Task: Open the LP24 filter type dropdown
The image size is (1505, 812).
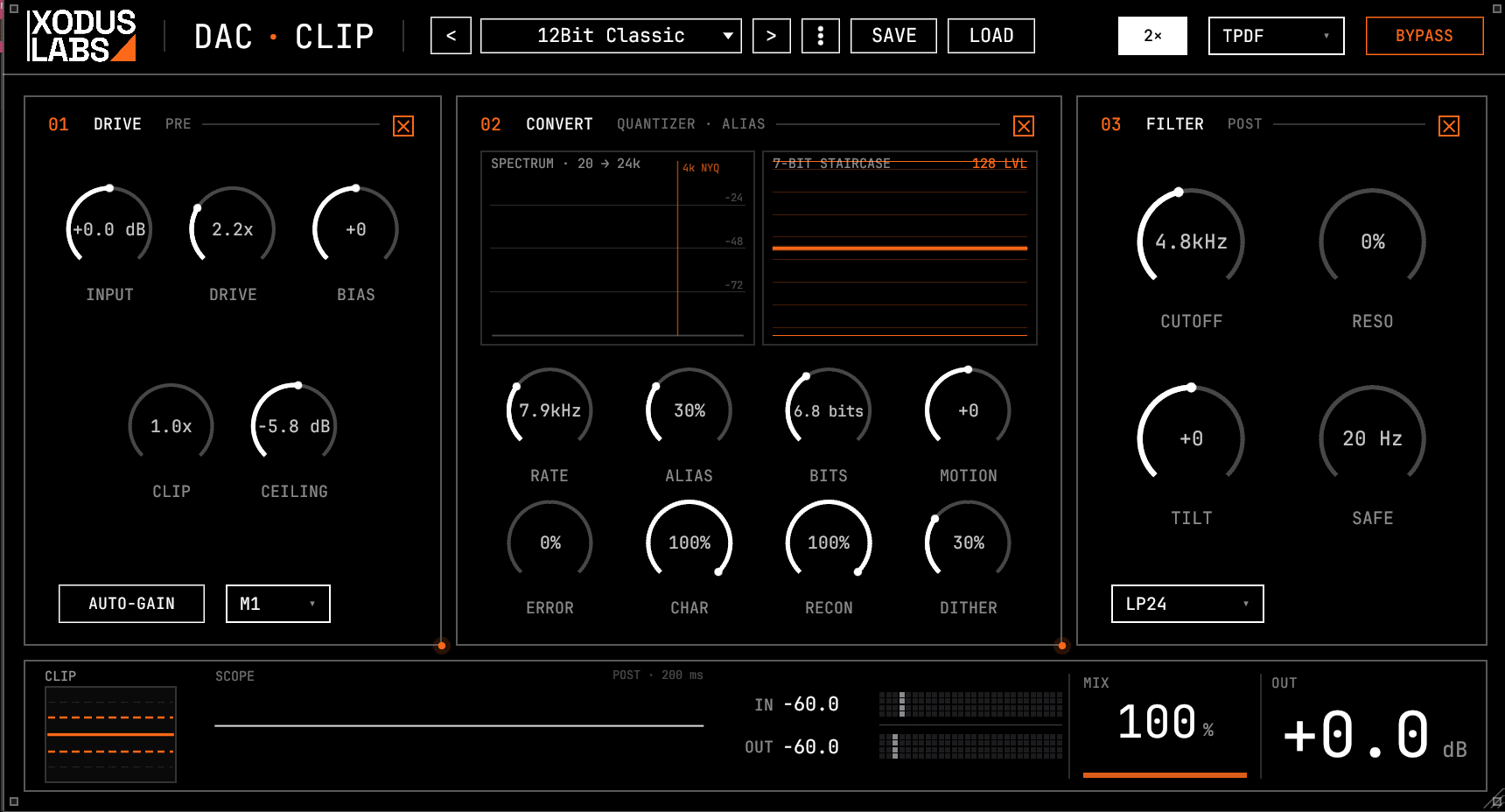Action: (x=1187, y=604)
